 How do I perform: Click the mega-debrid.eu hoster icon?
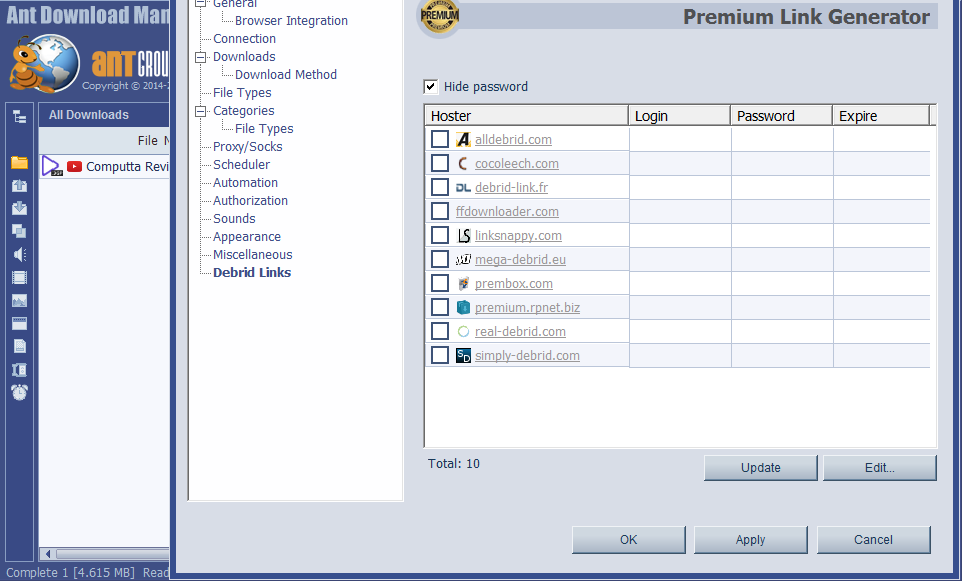pyautogui.click(x=463, y=260)
